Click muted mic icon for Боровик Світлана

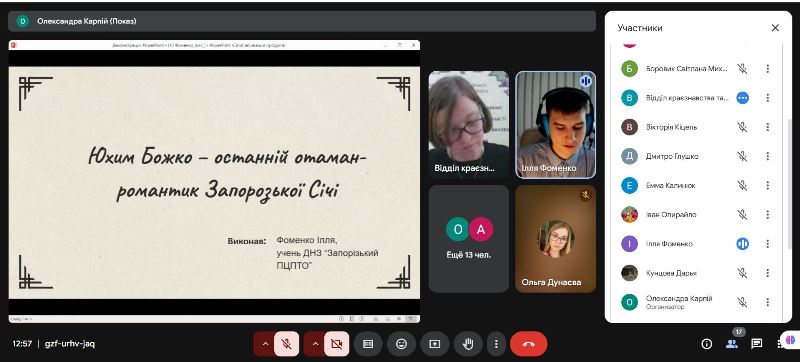[x=742, y=69]
